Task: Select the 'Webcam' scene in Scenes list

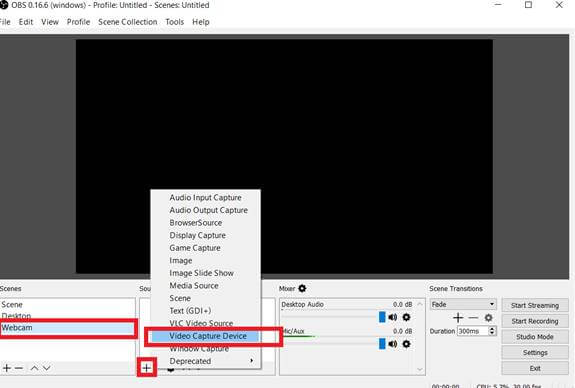Action: click(67, 327)
